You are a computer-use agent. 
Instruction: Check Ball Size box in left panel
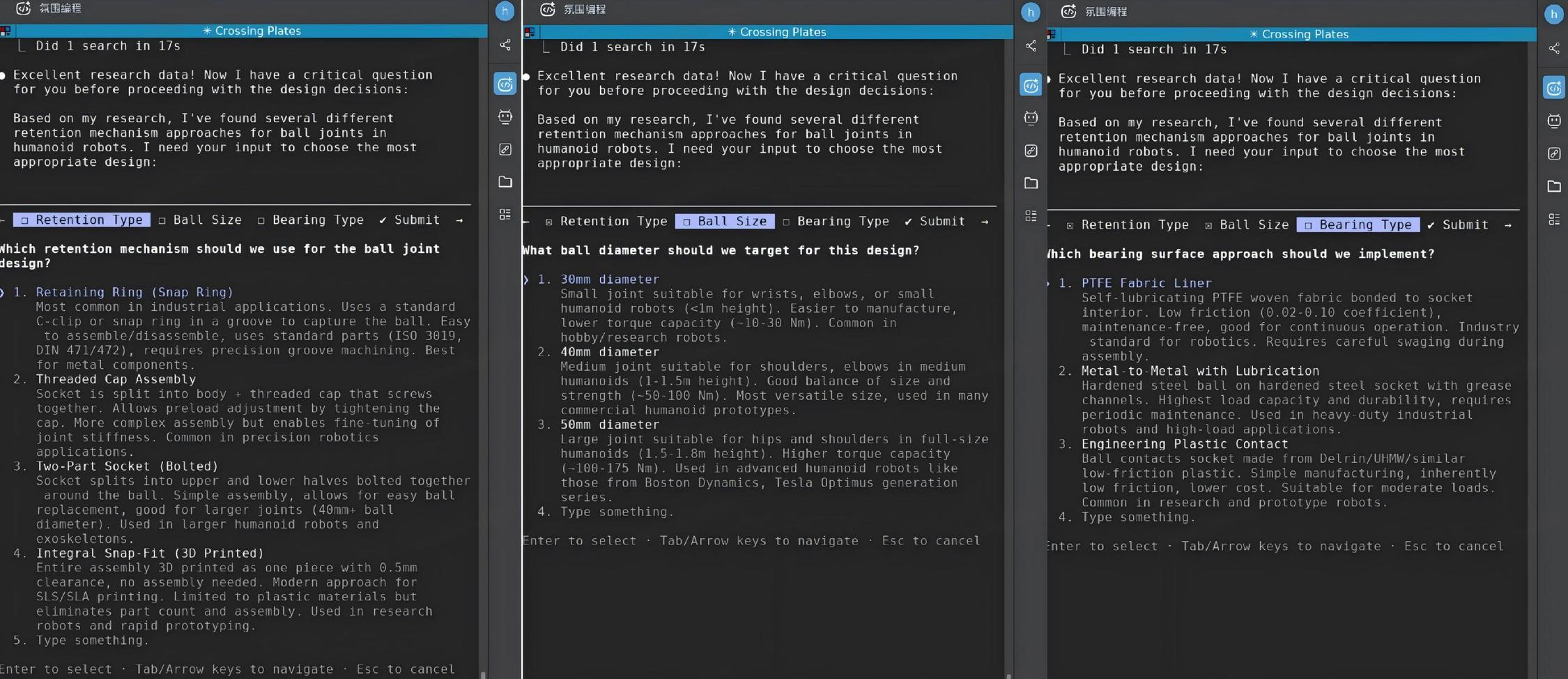(x=162, y=220)
